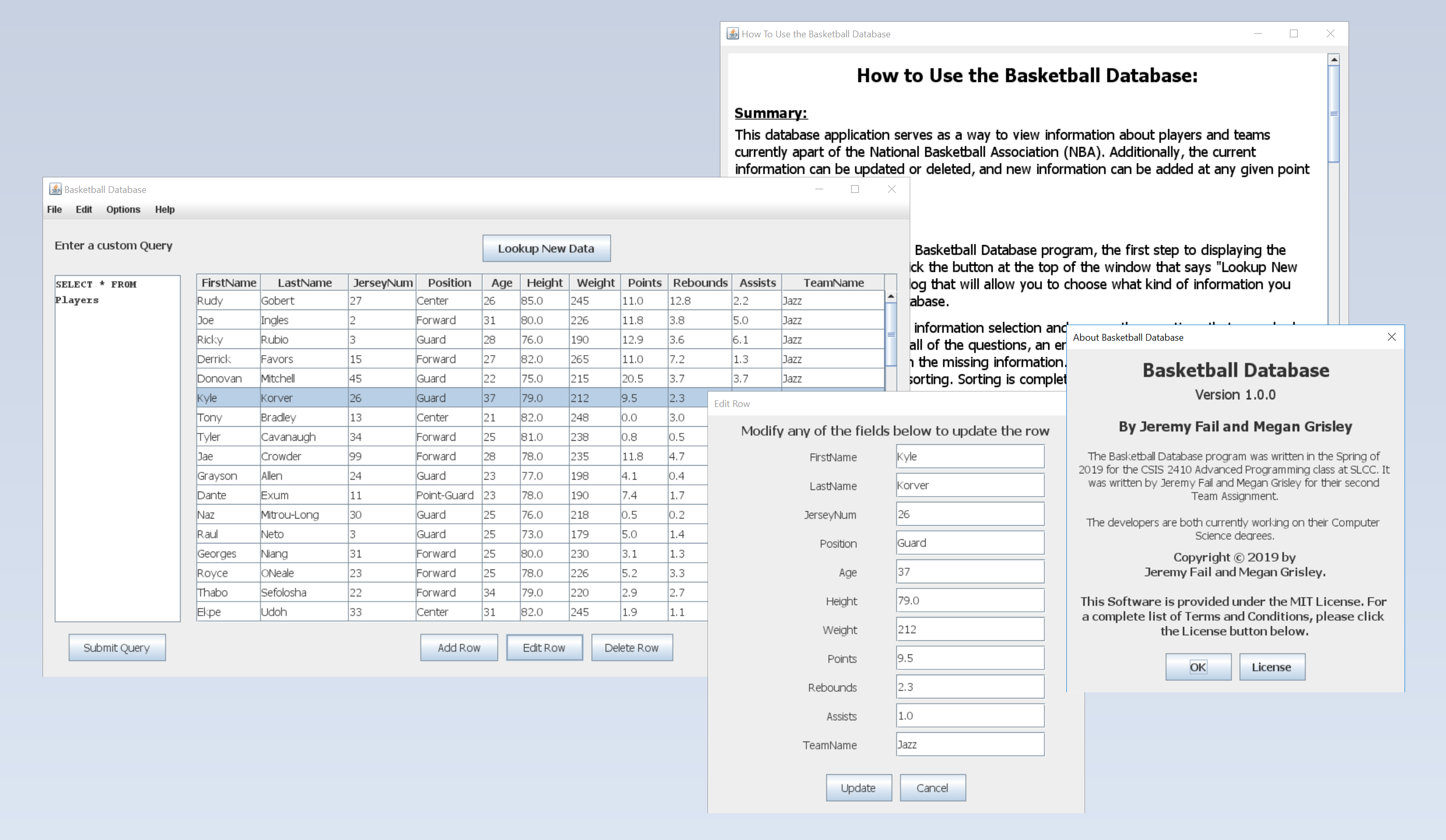Sort table by Points column header
This screenshot has height=840, width=1446.
tap(644, 282)
